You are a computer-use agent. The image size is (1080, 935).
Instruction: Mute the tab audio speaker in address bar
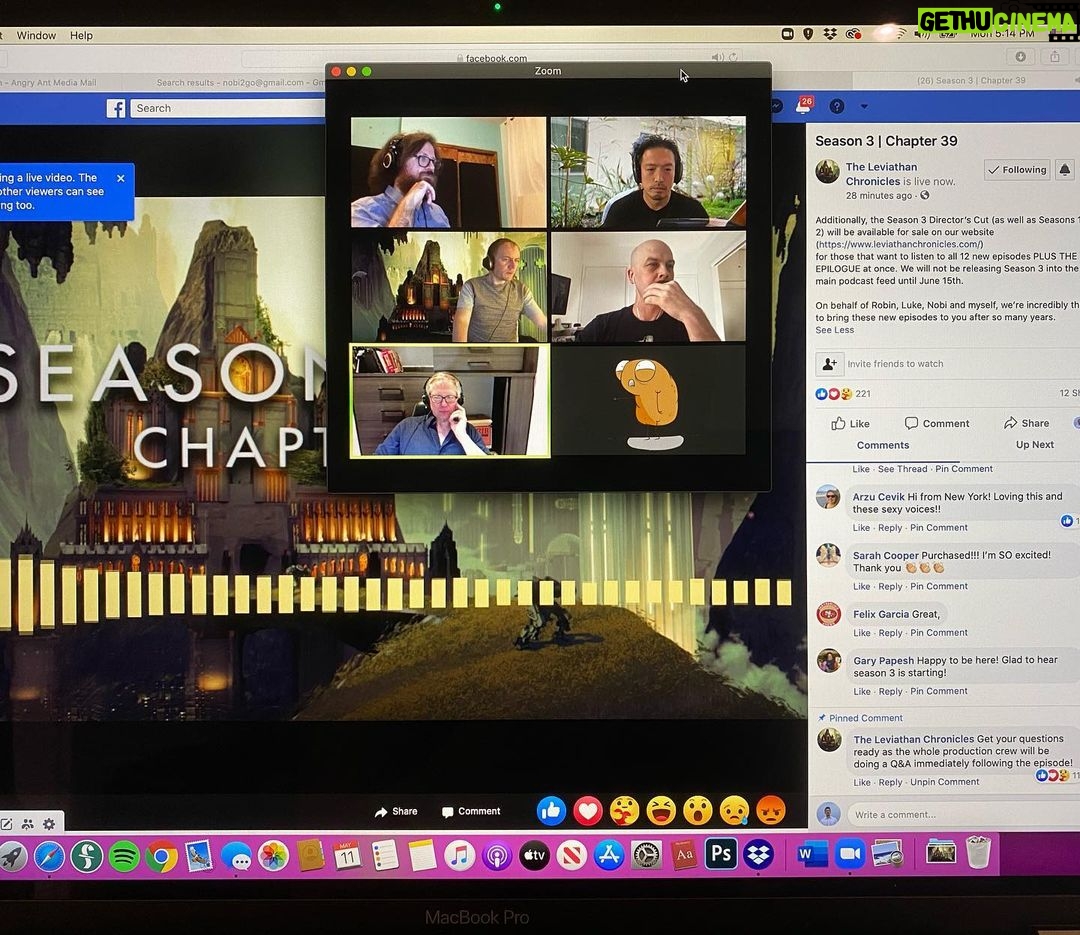coord(717,57)
